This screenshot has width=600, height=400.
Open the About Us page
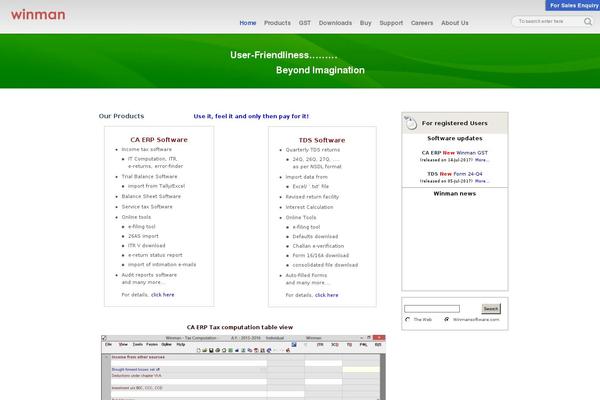[x=455, y=23]
